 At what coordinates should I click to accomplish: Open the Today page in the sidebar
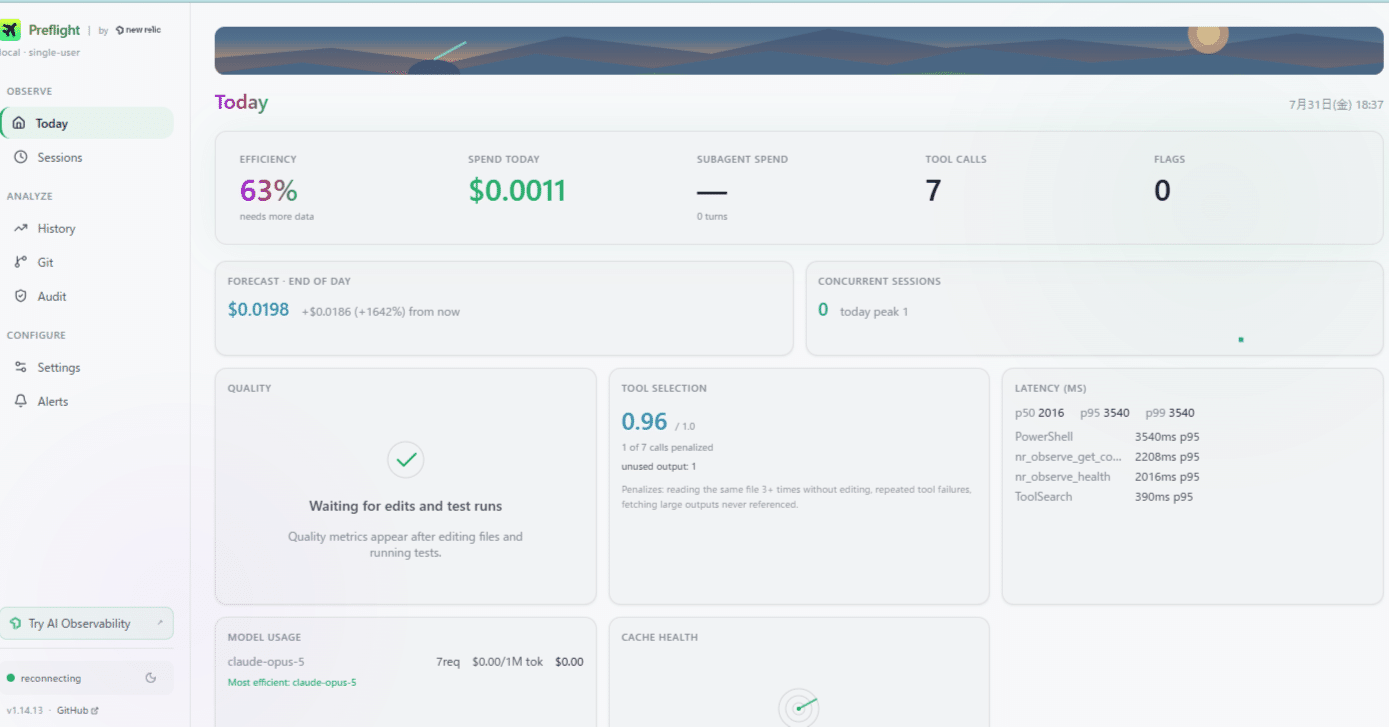[87, 123]
